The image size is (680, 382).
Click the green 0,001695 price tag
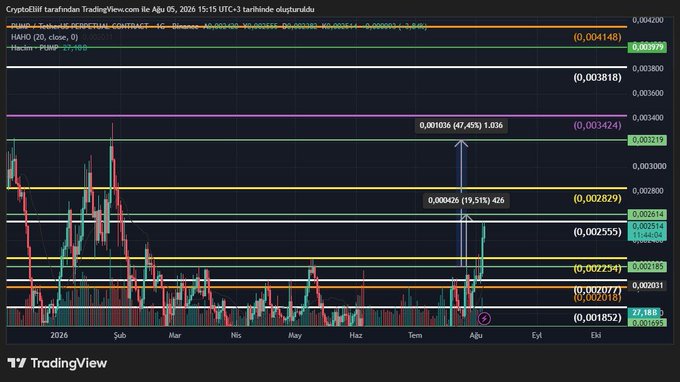(x=647, y=323)
